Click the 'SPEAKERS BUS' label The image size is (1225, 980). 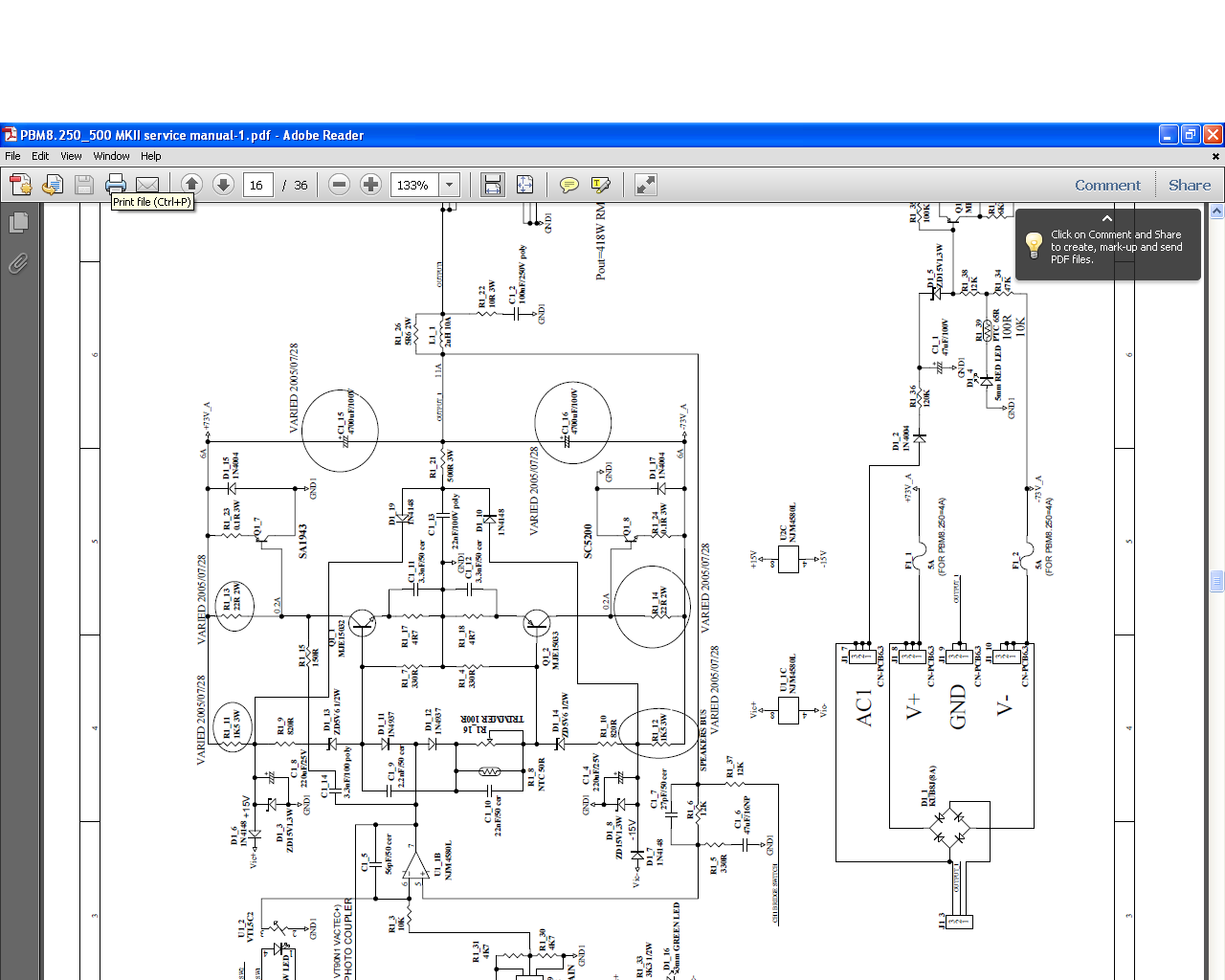coord(703,740)
